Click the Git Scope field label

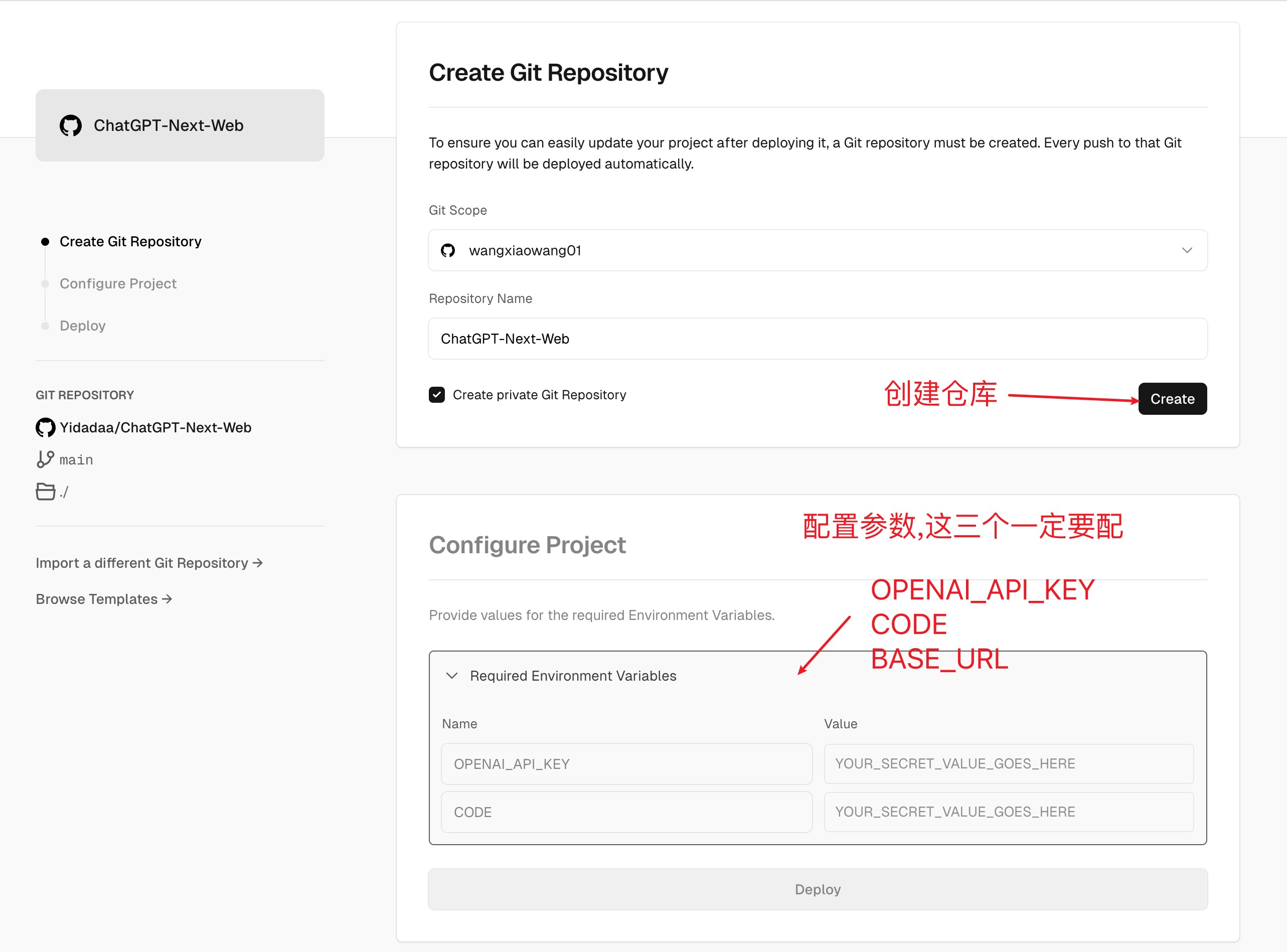point(458,210)
